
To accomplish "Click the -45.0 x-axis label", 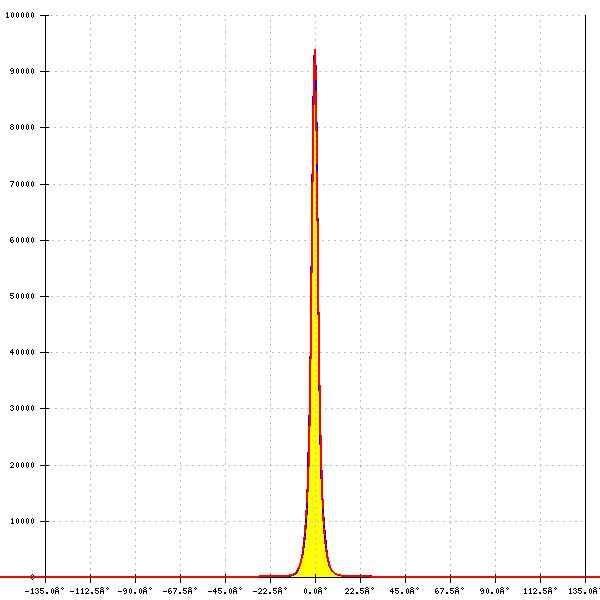I will click(225, 591).
